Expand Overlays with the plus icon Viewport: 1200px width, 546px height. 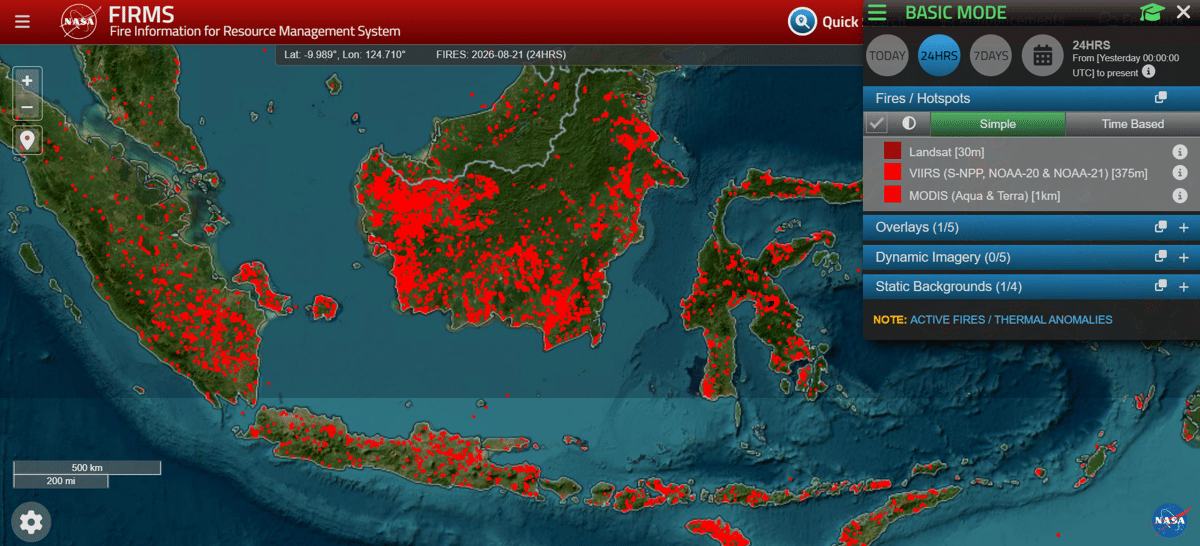(1184, 227)
